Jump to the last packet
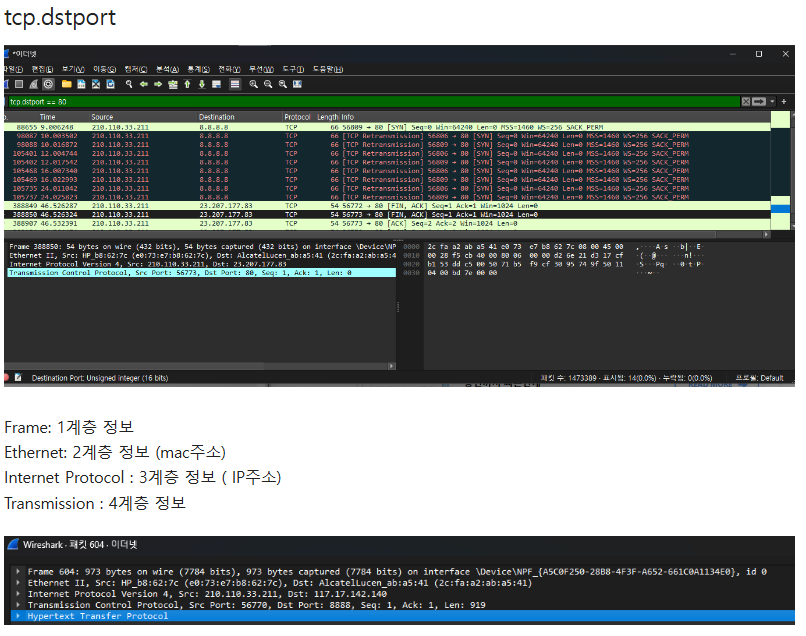 tap(202, 84)
